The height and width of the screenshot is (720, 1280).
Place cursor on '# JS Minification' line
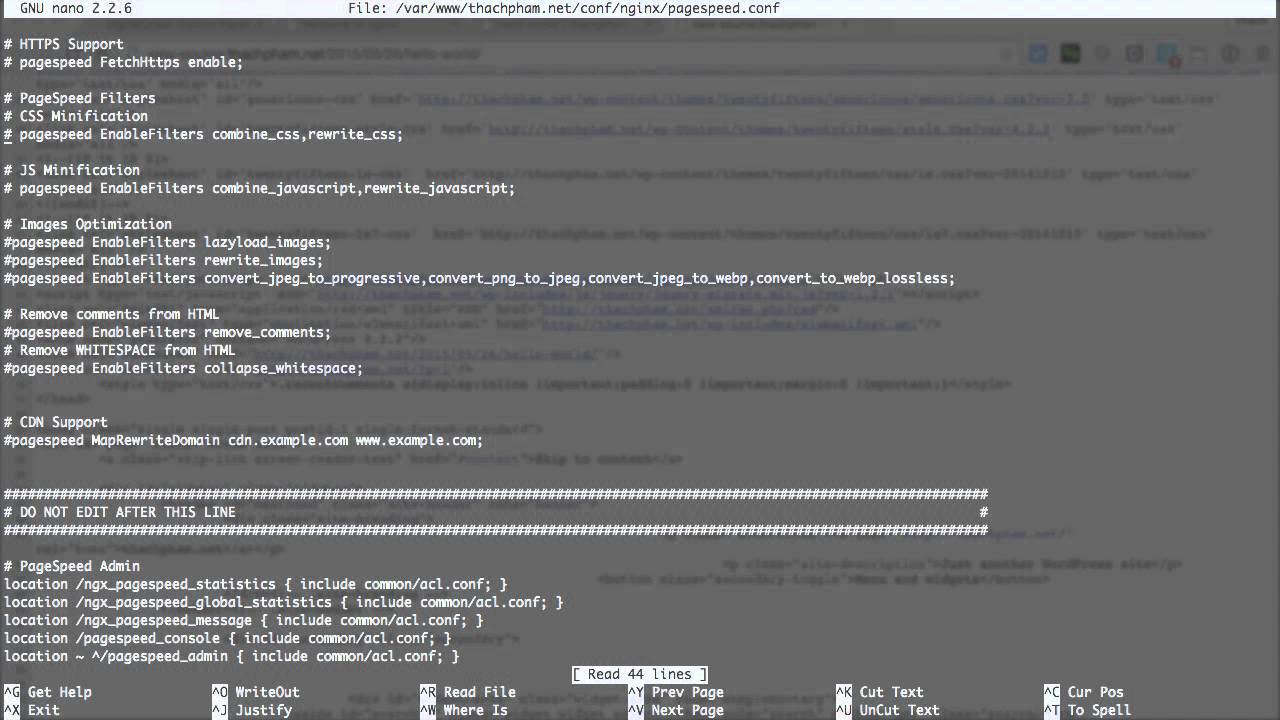(72, 170)
